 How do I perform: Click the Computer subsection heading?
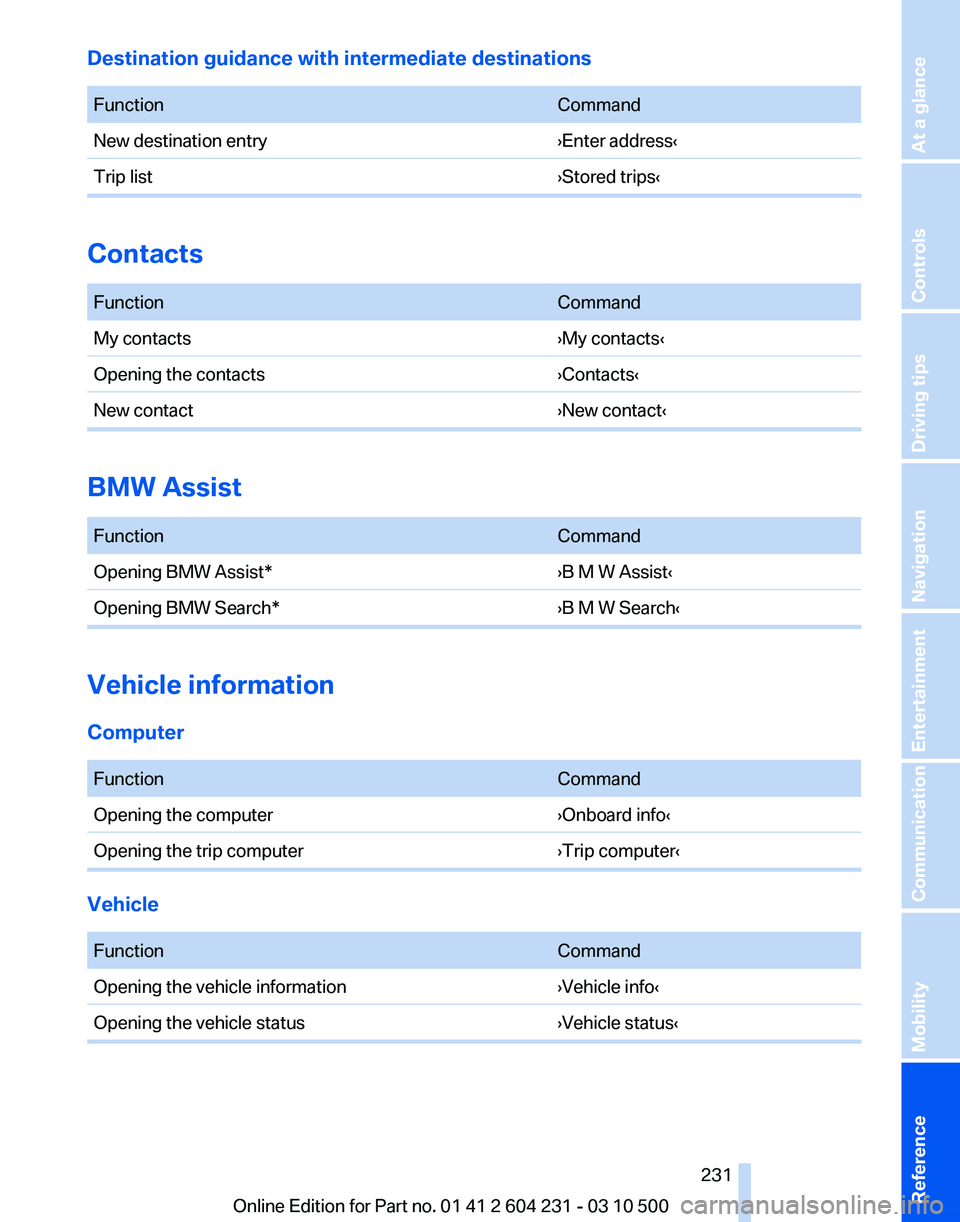pyautogui.click(x=136, y=733)
